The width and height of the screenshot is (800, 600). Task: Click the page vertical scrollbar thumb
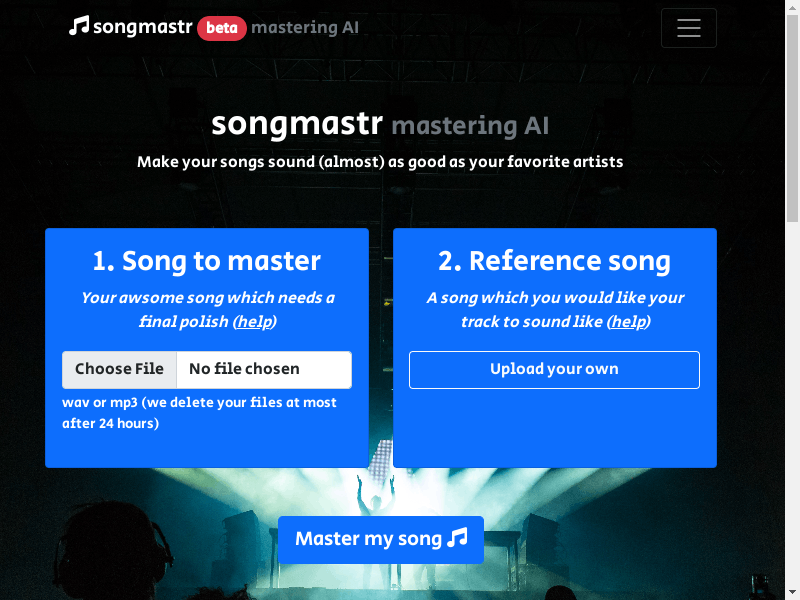(792, 118)
